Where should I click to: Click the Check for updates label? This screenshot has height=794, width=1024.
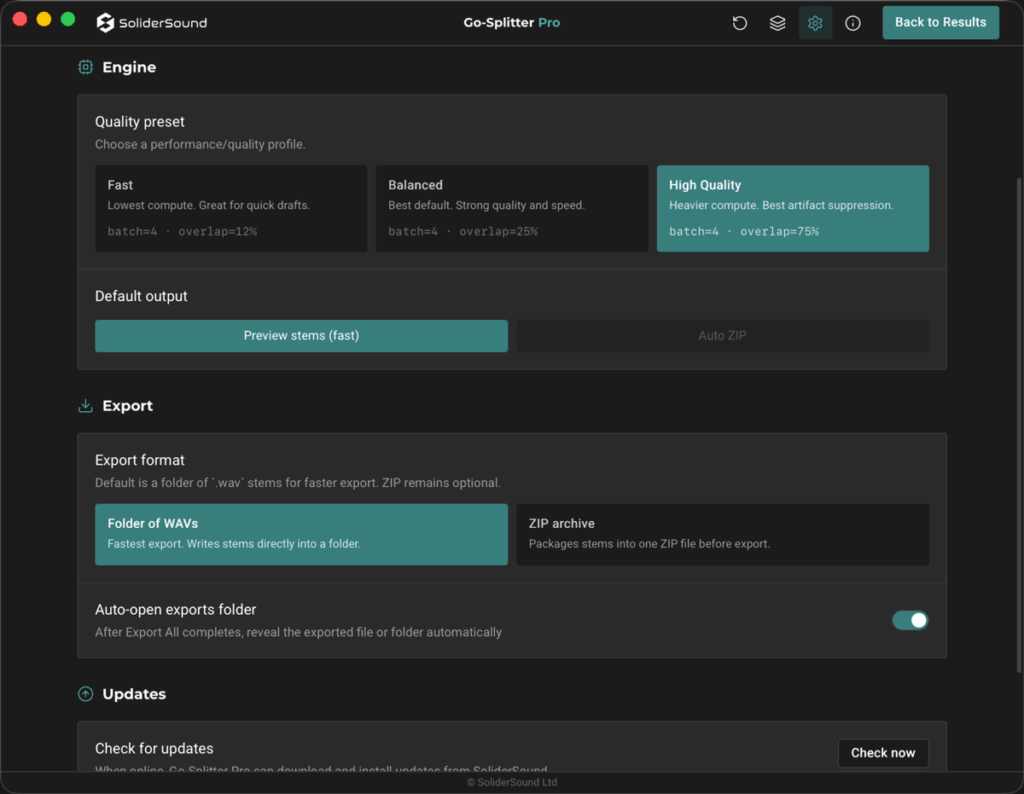pos(154,748)
